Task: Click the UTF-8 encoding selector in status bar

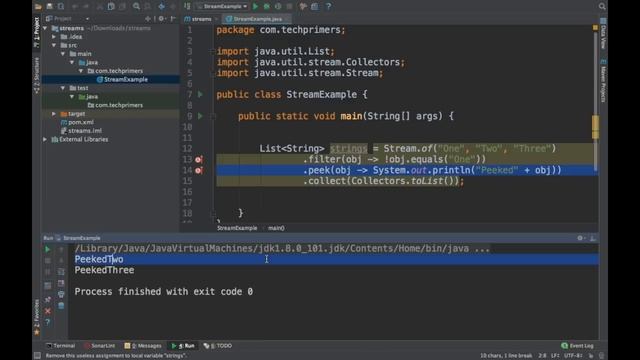Action: (573, 356)
